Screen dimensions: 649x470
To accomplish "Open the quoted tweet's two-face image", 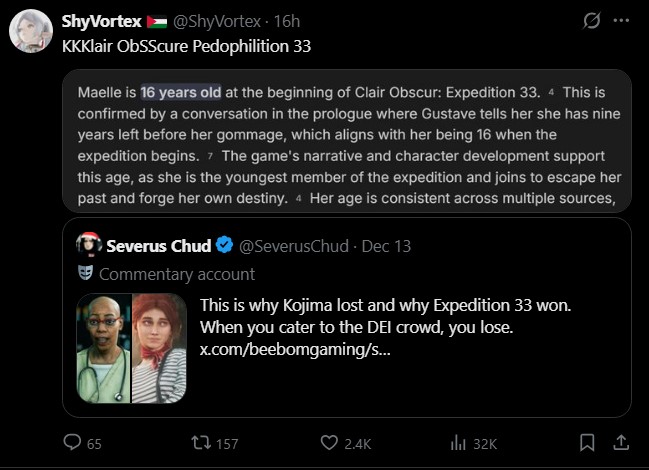I will [x=132, y=348].
